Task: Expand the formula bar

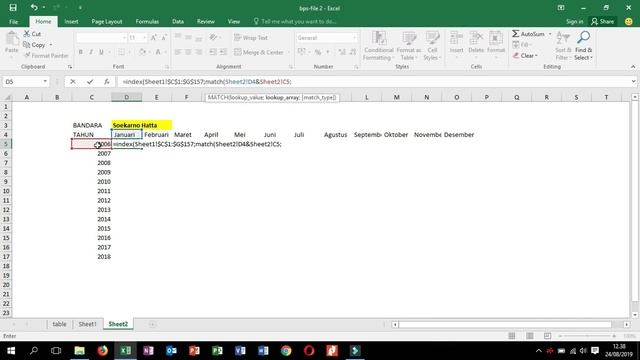Action: (633, 82)
